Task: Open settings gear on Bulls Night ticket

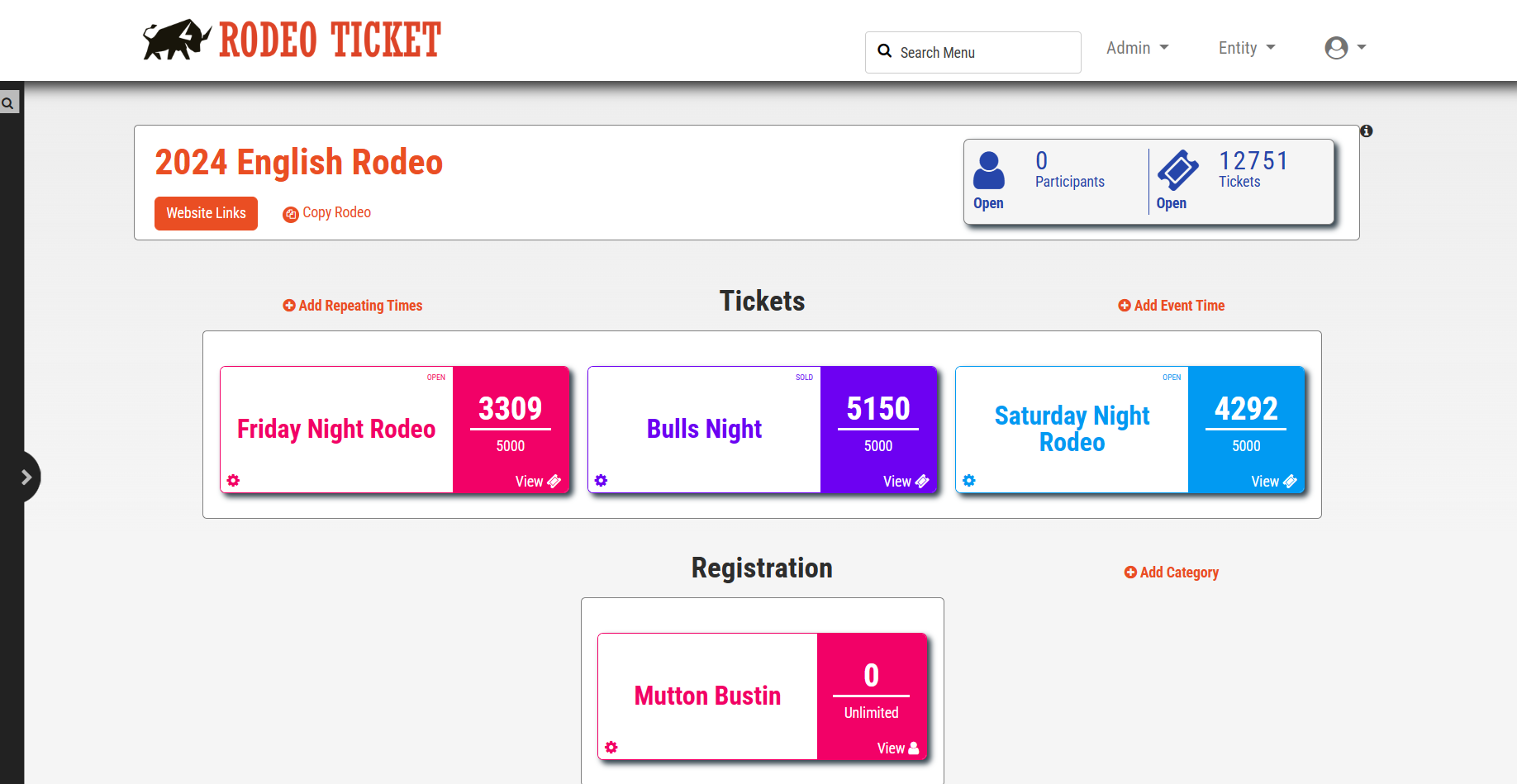Action: coord(602,480)
